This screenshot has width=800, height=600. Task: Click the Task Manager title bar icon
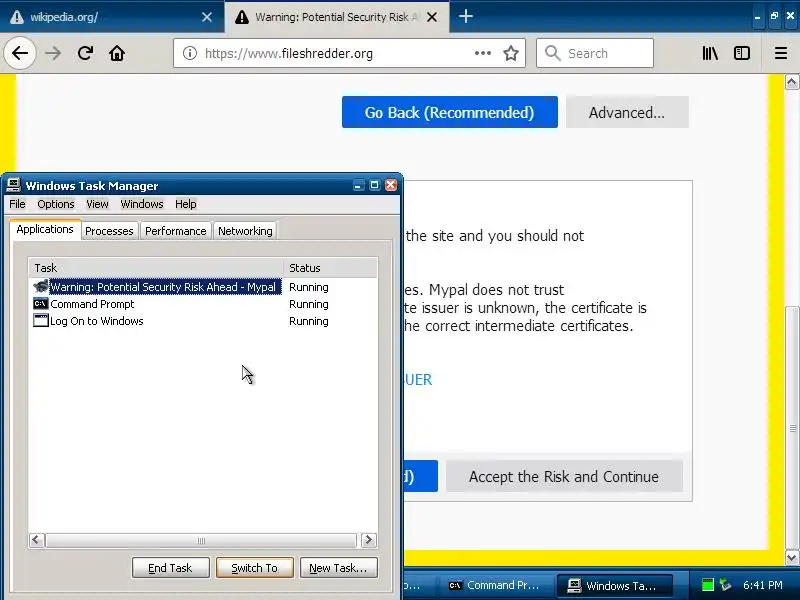[13, 185]
